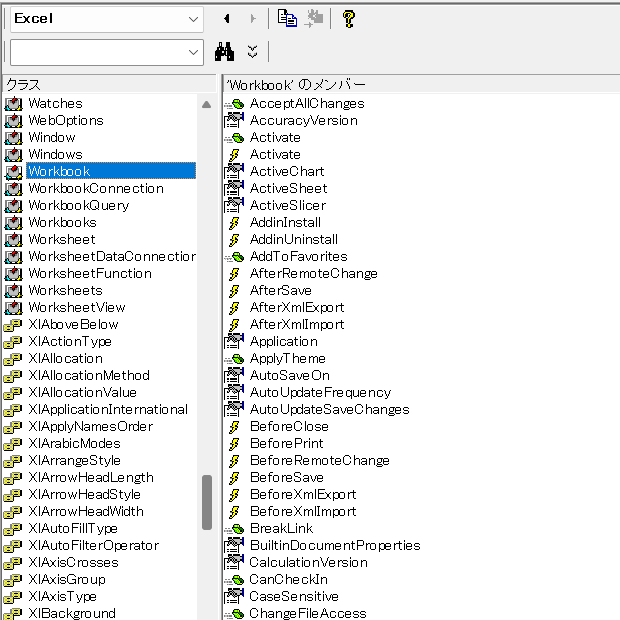Select the ChangeFileAccess member

pos(308,613)
